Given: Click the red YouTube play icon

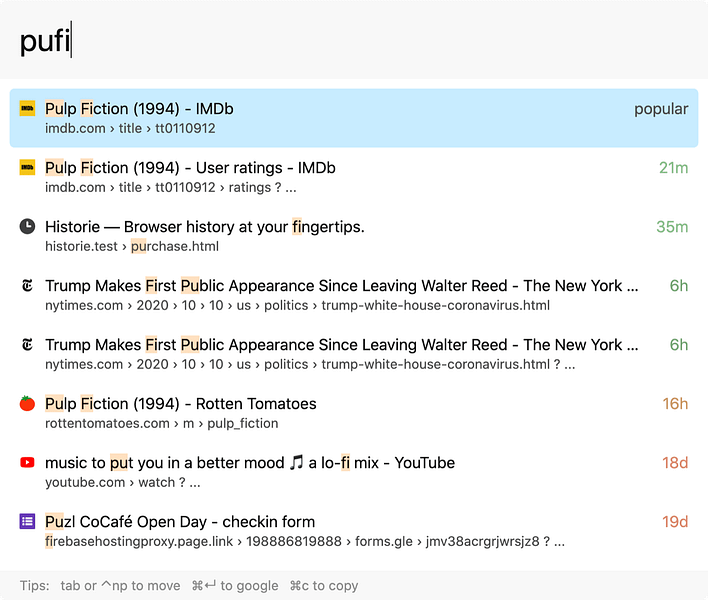Looking at the screenshot, I should tap(27, 463).
